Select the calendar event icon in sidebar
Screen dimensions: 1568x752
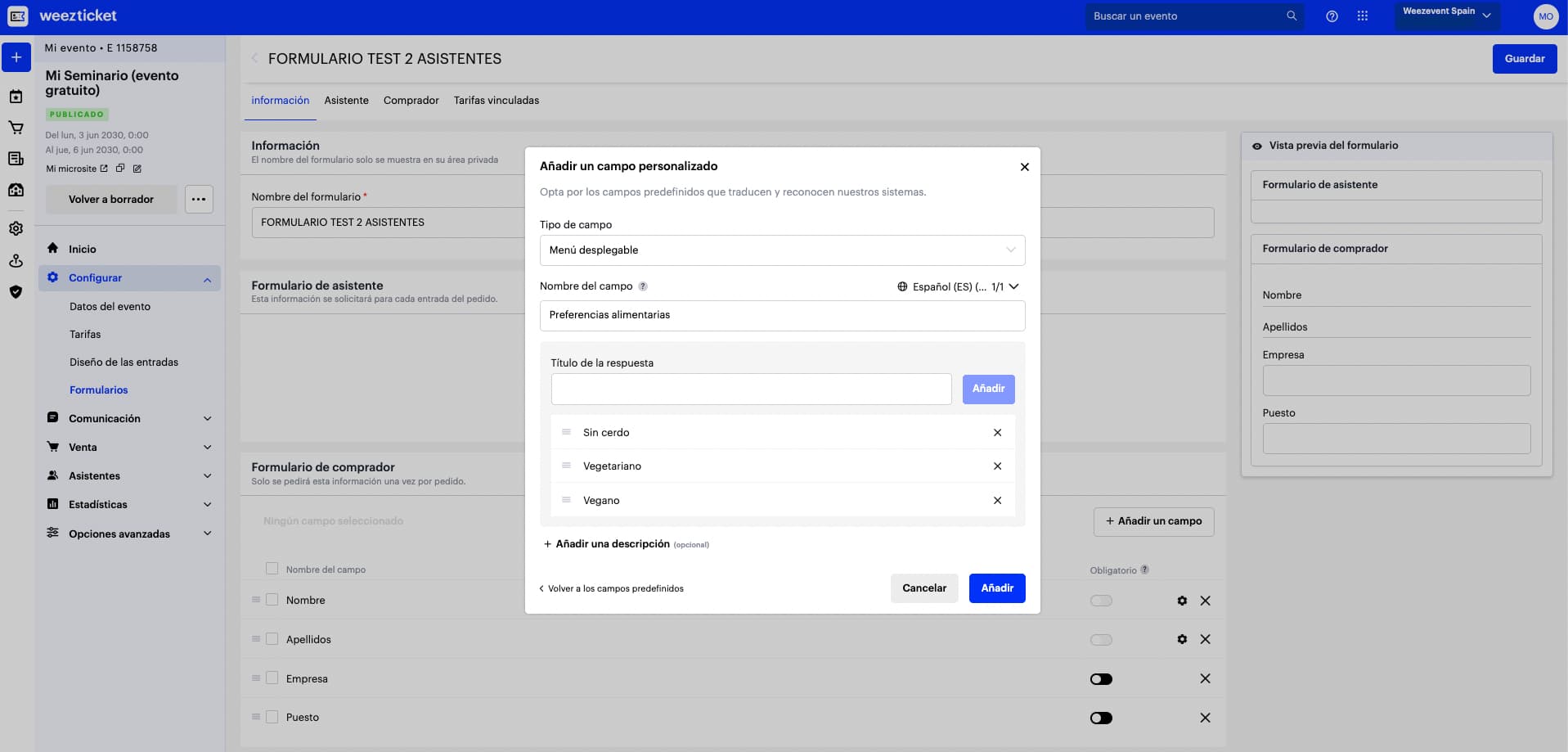pyautogui.click(x=16, y=97)
